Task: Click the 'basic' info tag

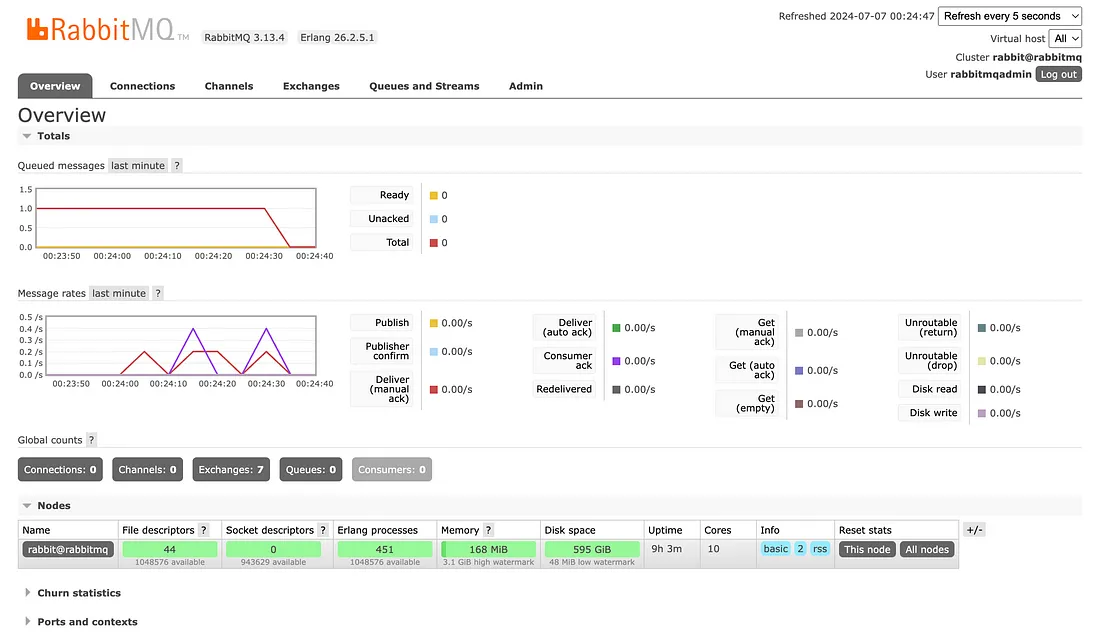Action: [776, 549]
